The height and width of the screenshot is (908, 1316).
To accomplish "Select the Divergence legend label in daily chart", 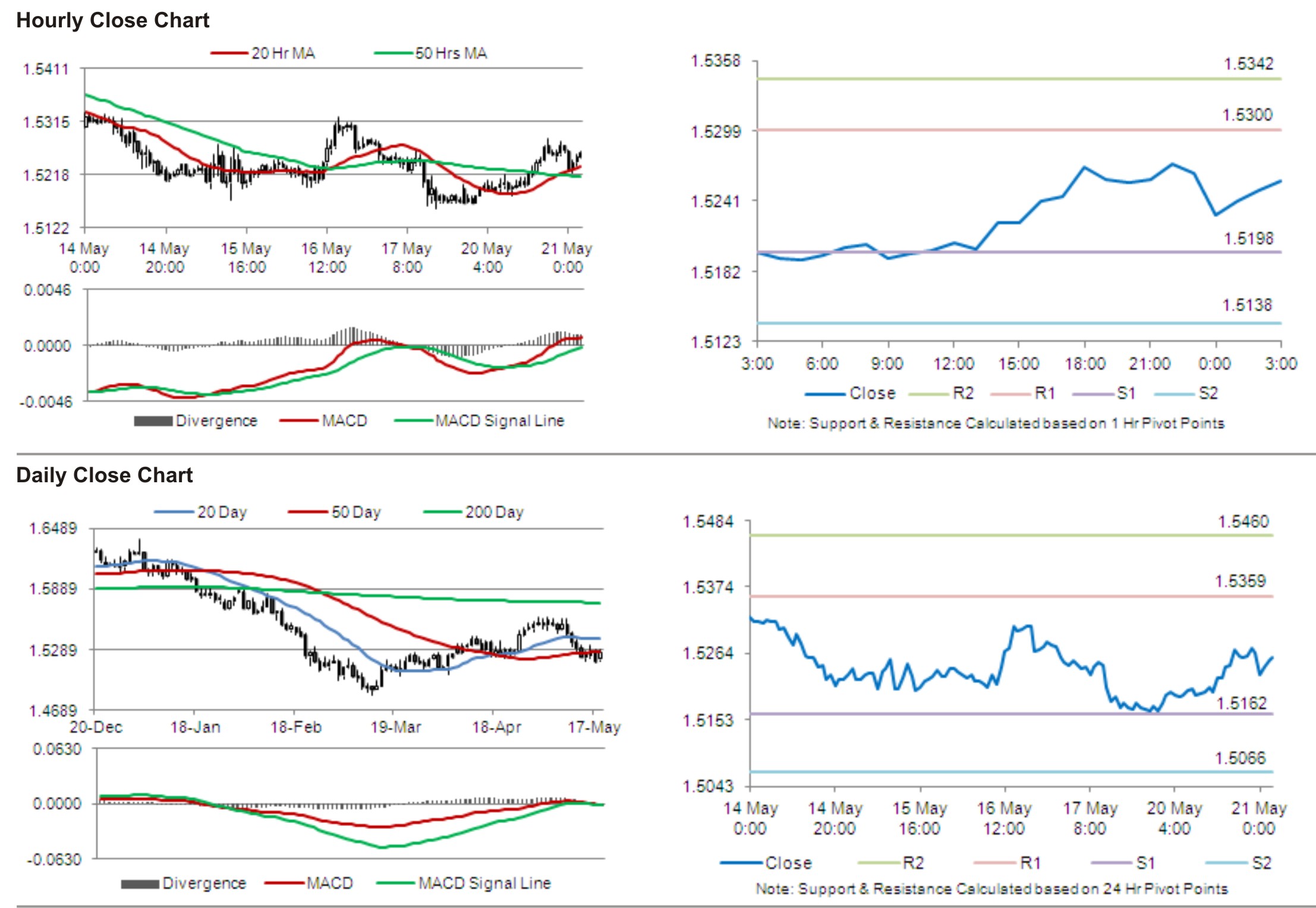I will (204, 883).
